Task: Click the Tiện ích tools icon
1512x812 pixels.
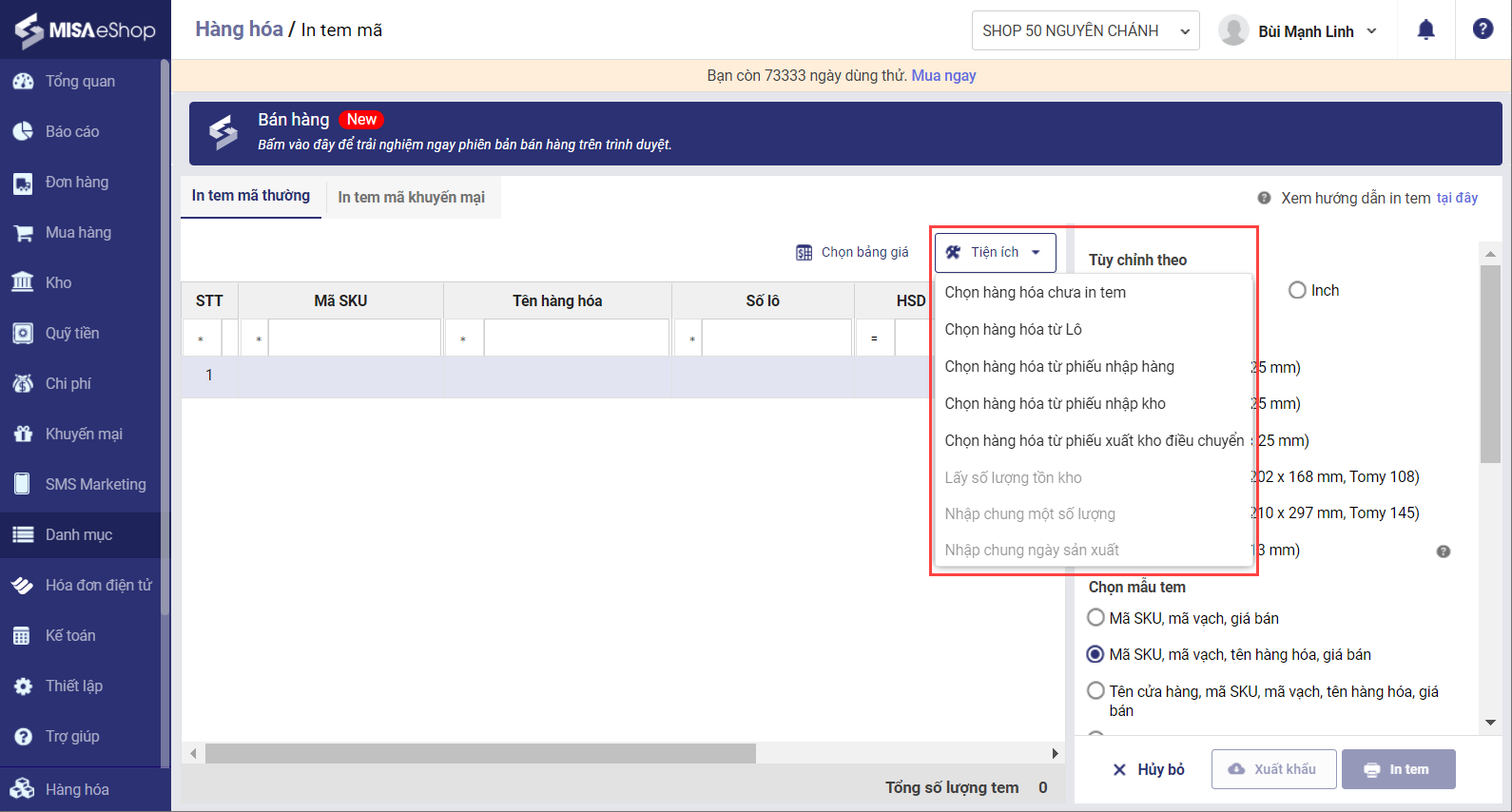Action: [953, 253]
